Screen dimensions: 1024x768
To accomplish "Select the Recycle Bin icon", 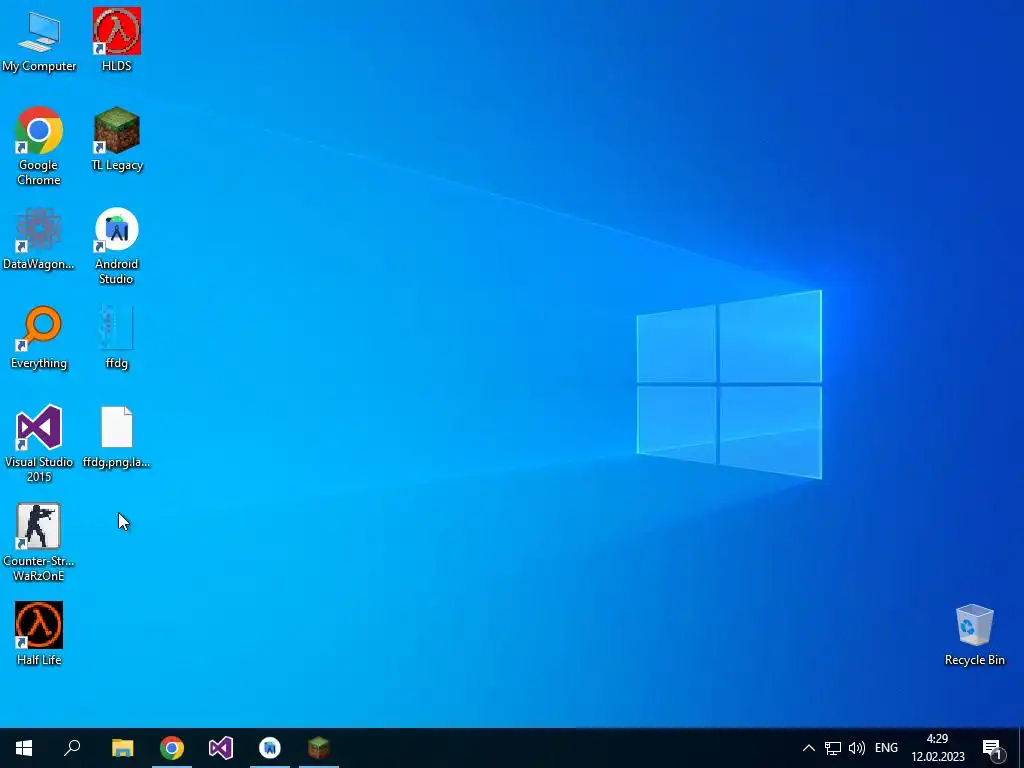I will coord(974,625).
